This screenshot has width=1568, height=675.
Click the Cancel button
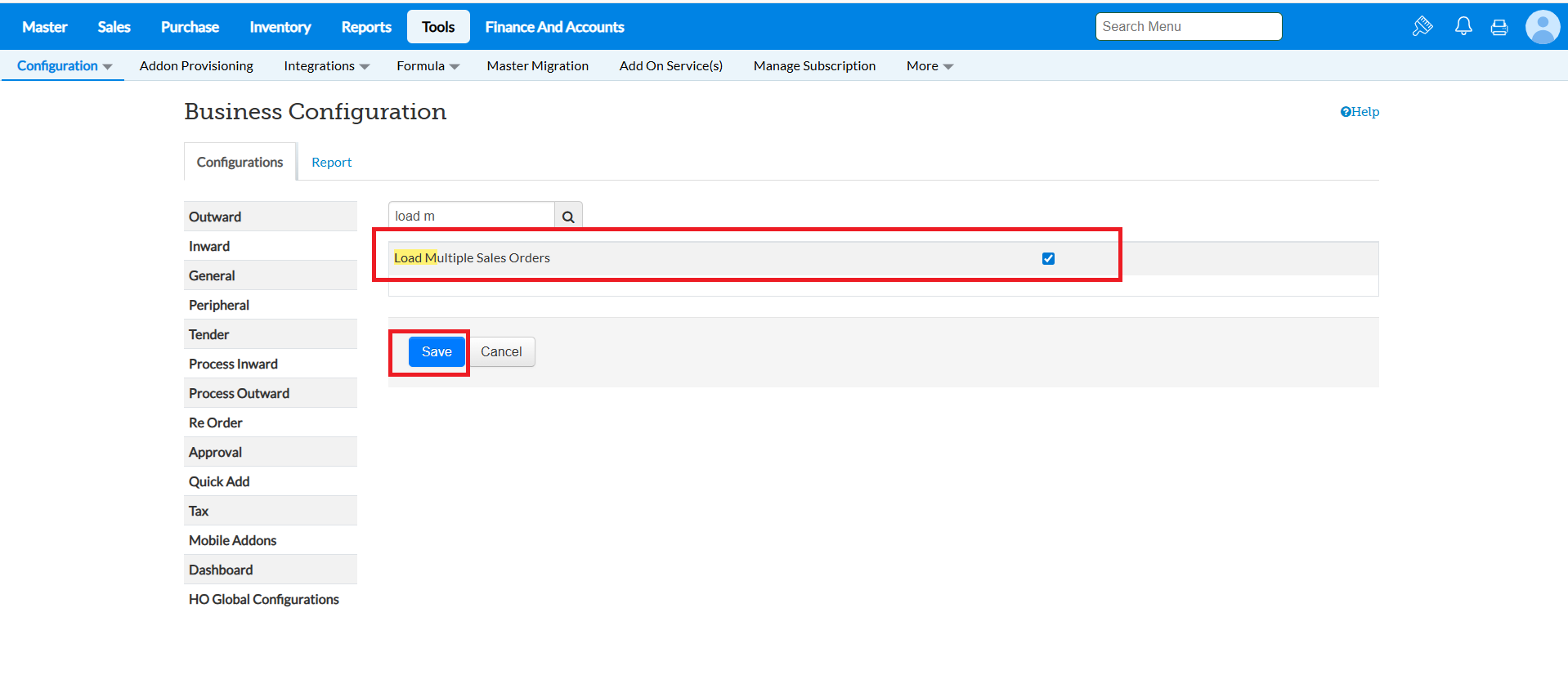(x=501, y=352)
